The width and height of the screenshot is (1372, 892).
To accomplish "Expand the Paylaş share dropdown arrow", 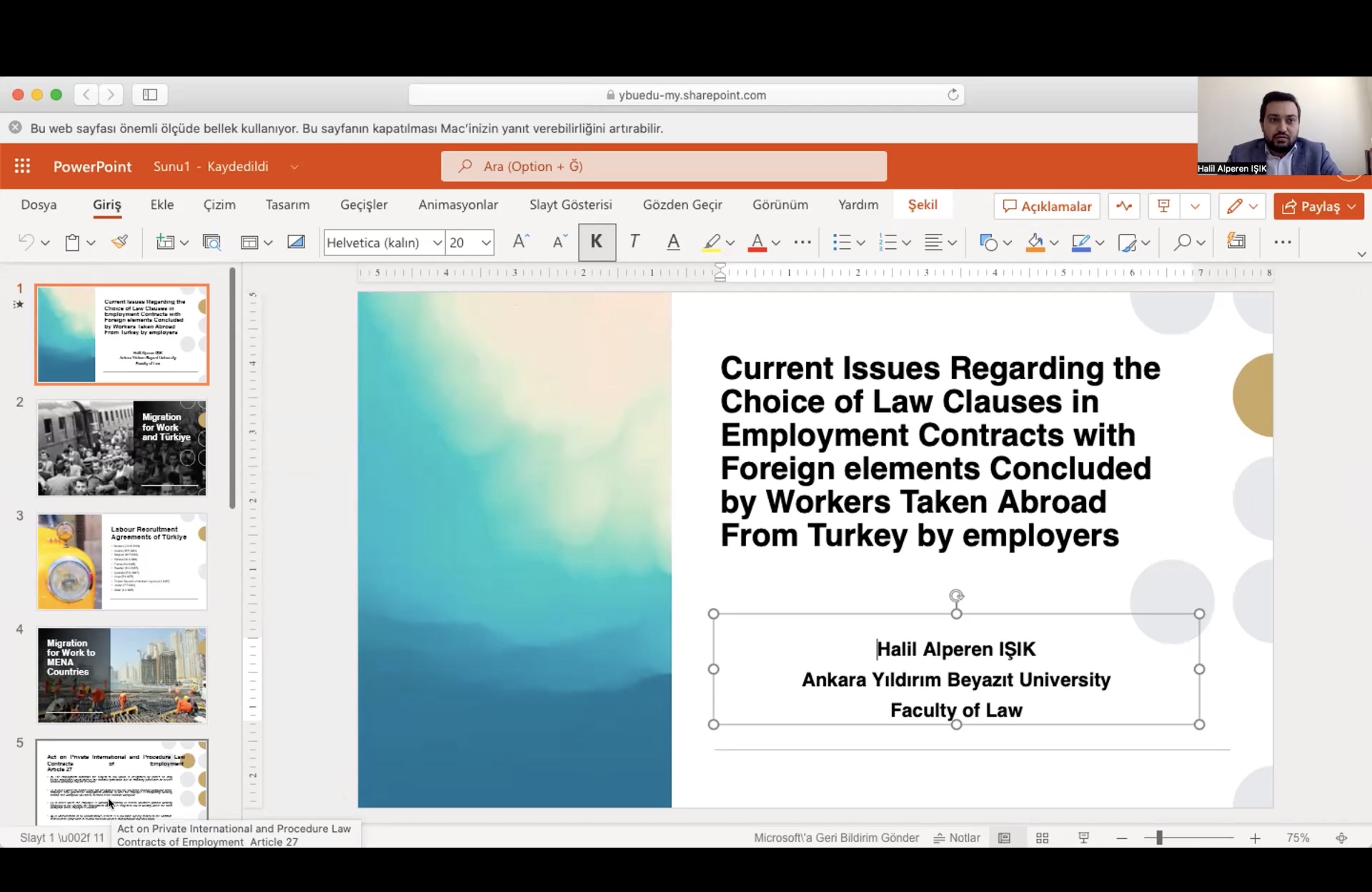I will [x=1352, y=207].
